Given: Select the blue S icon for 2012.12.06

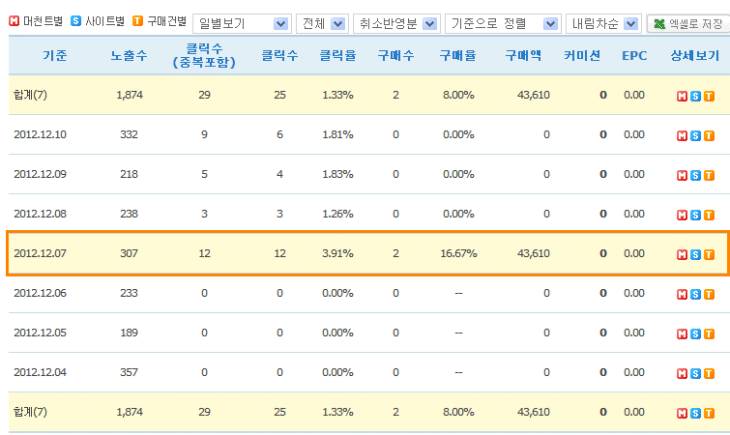Looking at the screenshot, I should tap(696, 294).
